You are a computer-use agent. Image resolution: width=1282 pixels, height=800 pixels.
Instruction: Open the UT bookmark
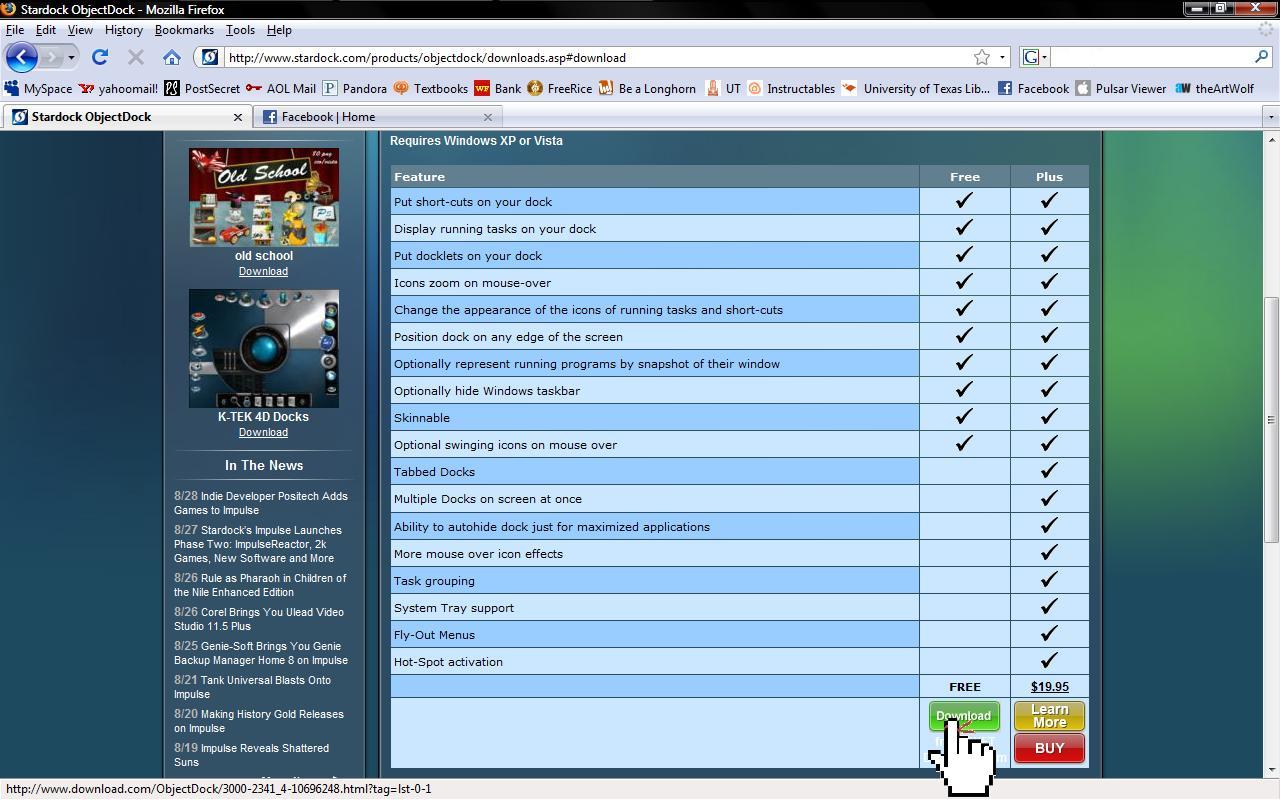point(723,88)
